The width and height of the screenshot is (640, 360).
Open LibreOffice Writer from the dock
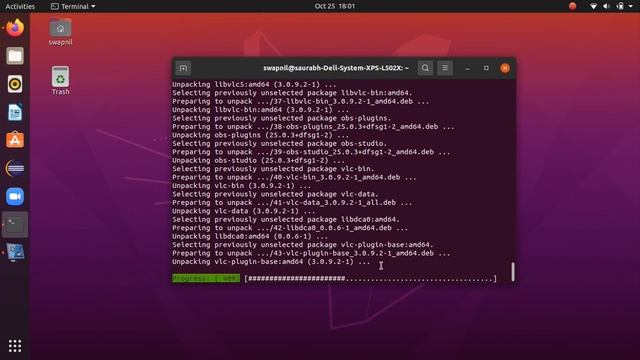point(15,112)
